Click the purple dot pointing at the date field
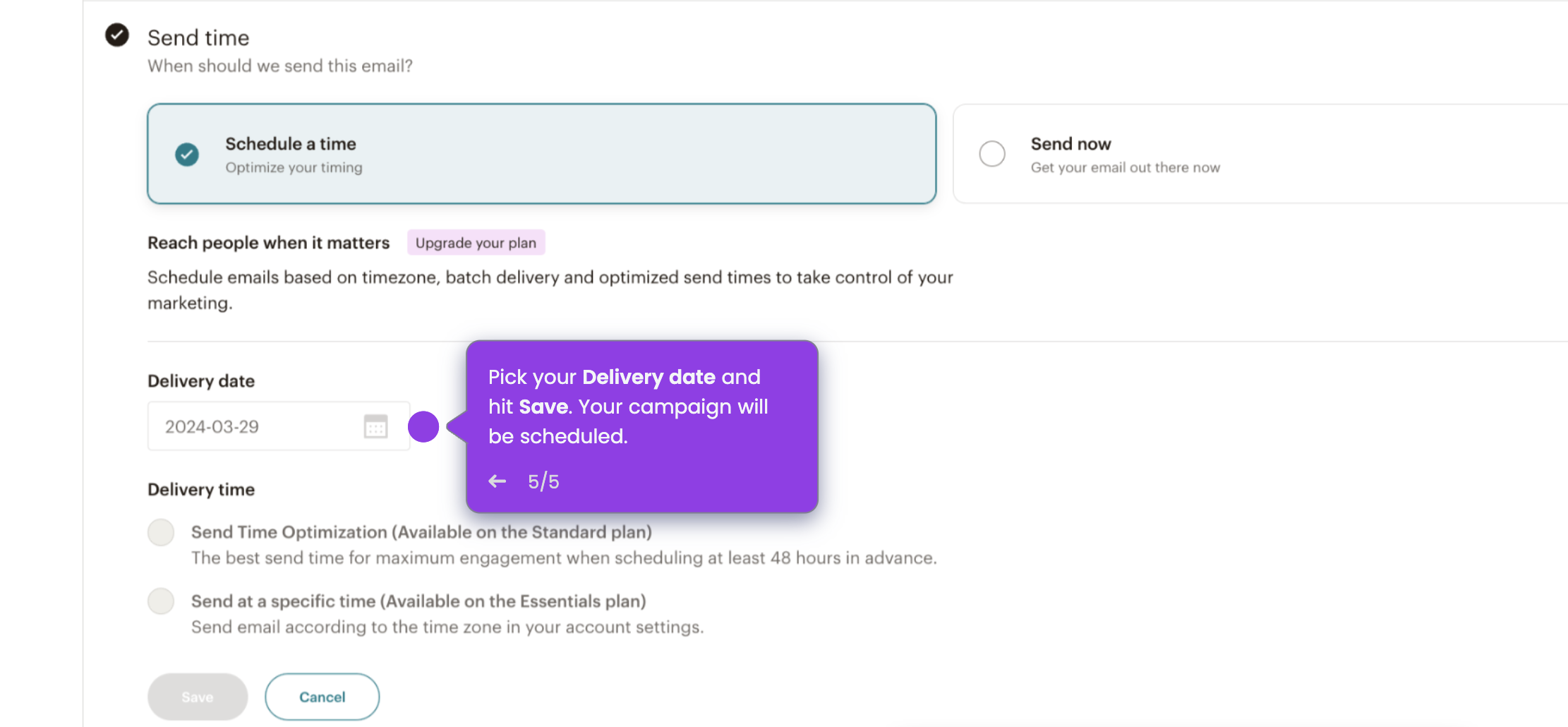This screenshot has width=1568, height=727. [423, 426]
